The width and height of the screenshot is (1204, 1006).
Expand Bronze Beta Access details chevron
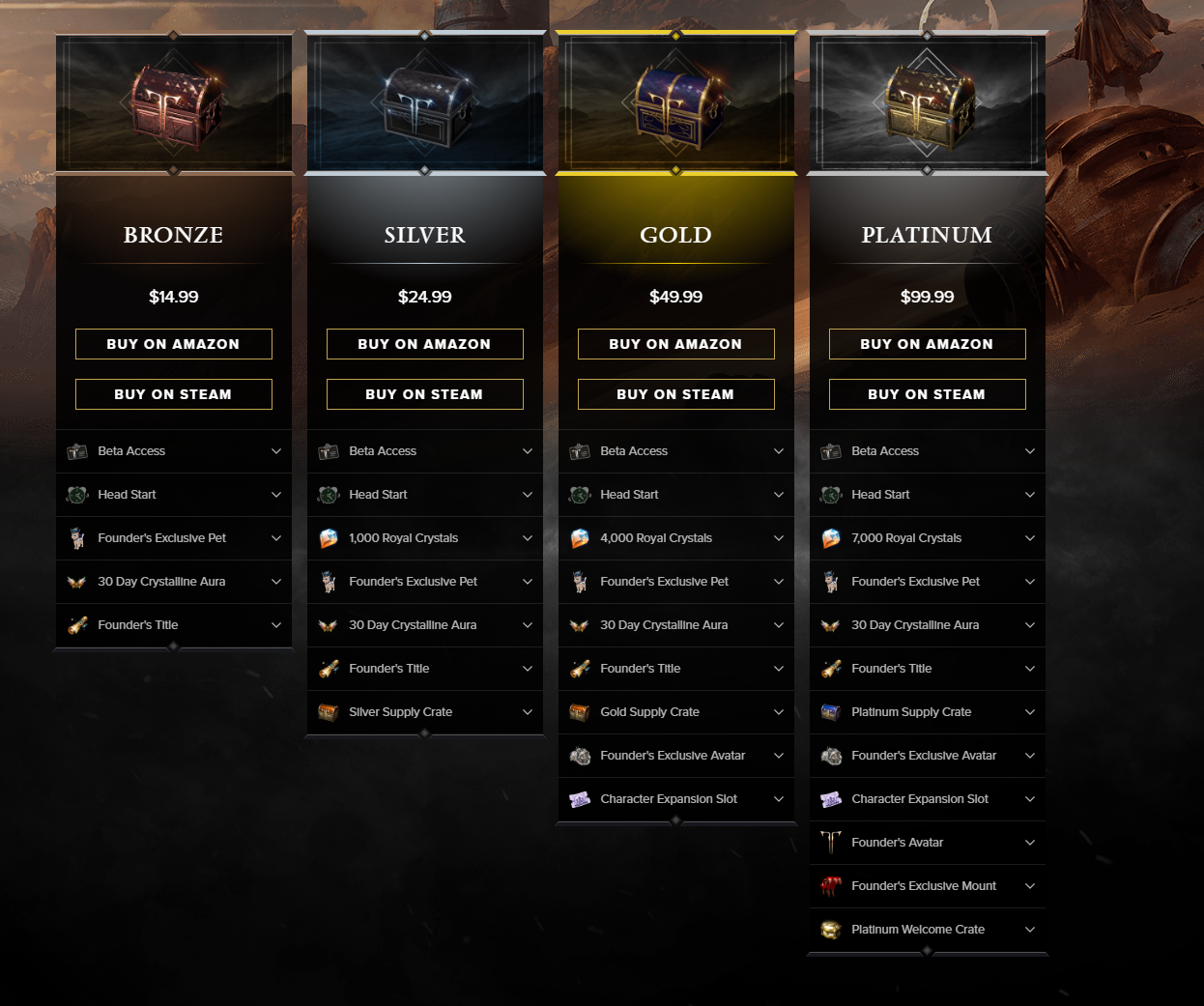coord(276,451)
